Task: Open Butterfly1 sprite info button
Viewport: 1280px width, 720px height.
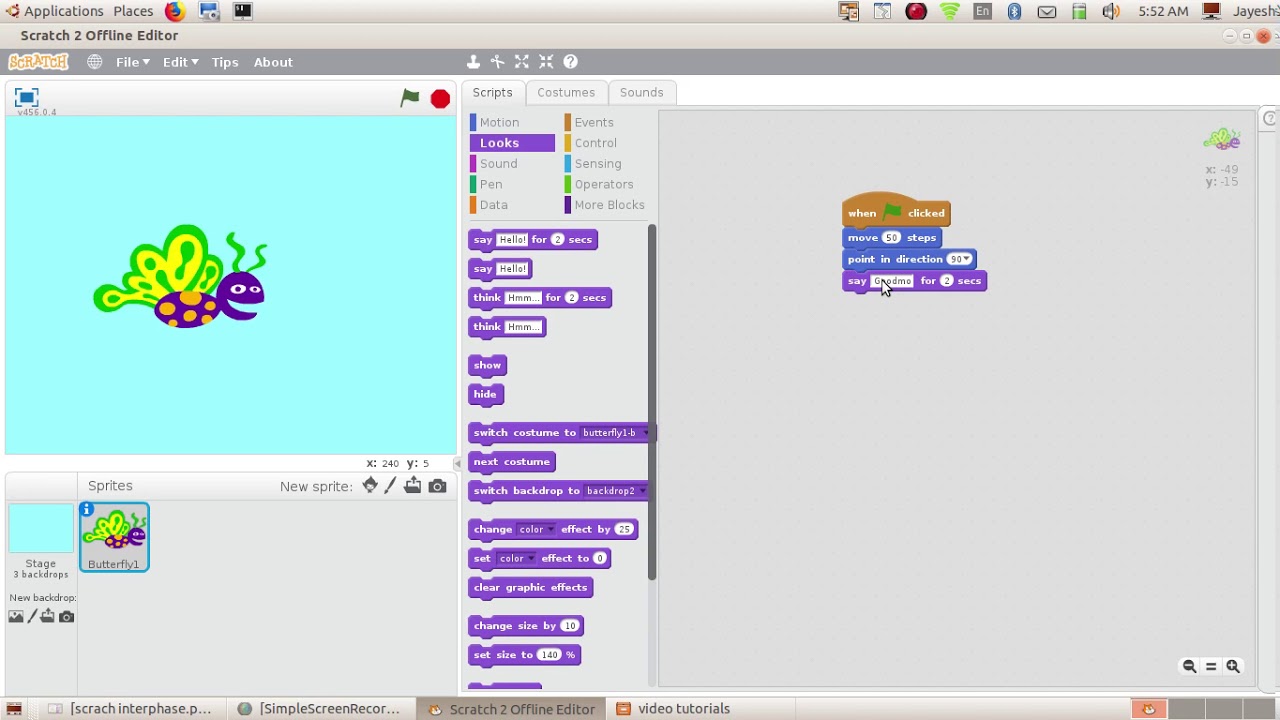Action: (x=87, y=510)
